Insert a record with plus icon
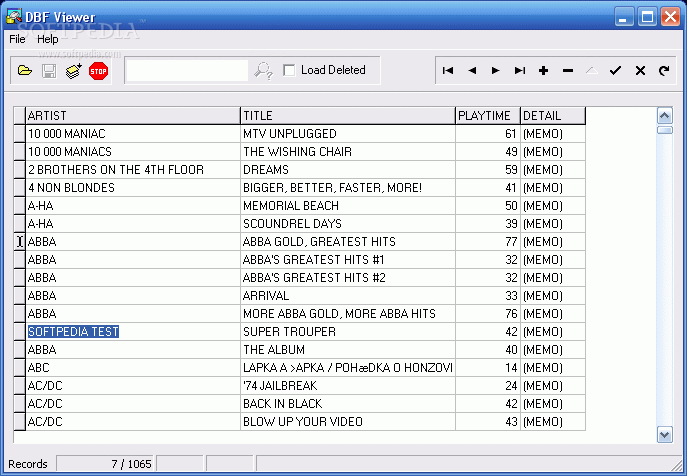This screenshot has height=476, width=687. tap(543, 70)
